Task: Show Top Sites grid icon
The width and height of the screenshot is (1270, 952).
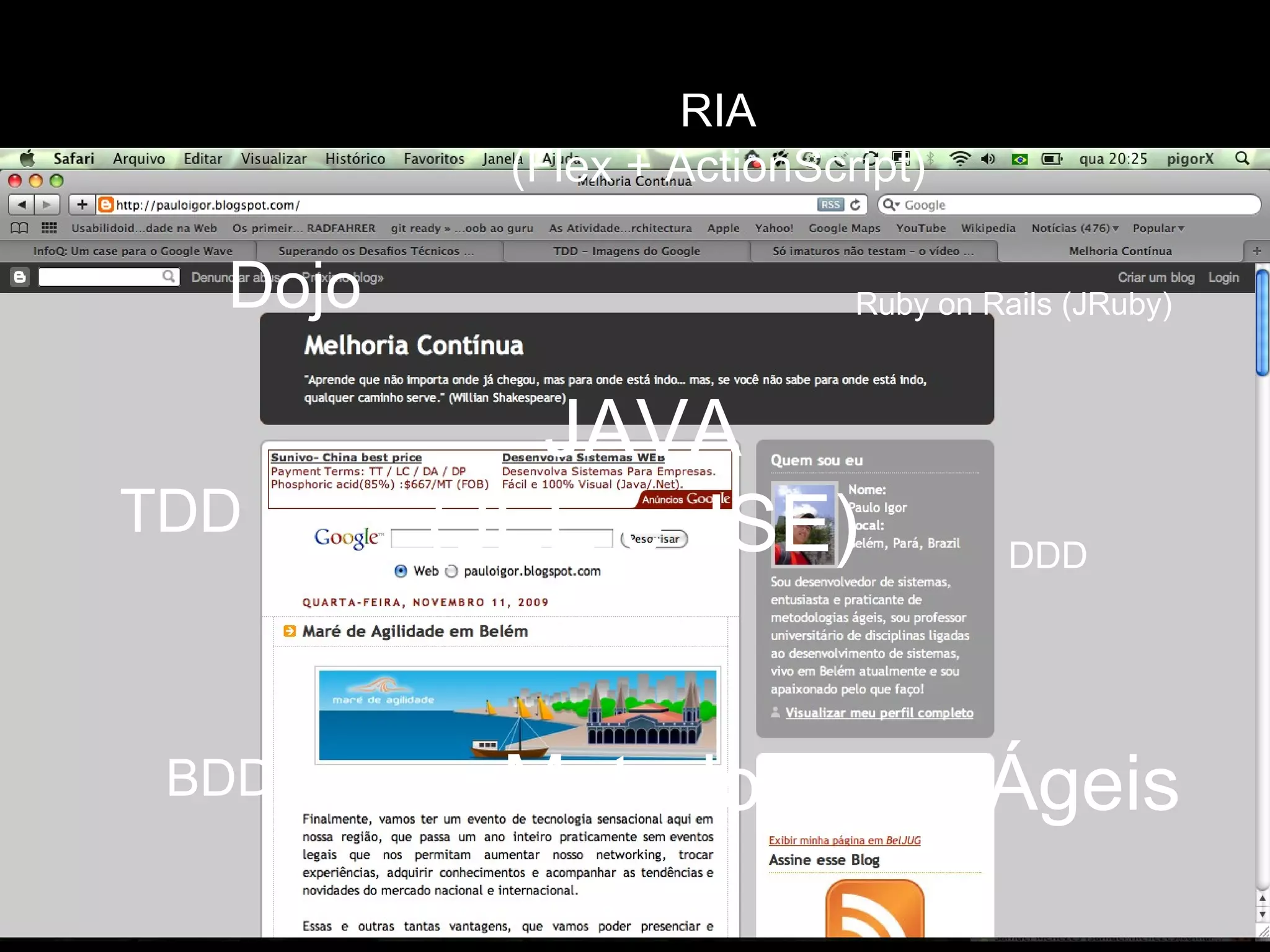Action: pos(49,228)
